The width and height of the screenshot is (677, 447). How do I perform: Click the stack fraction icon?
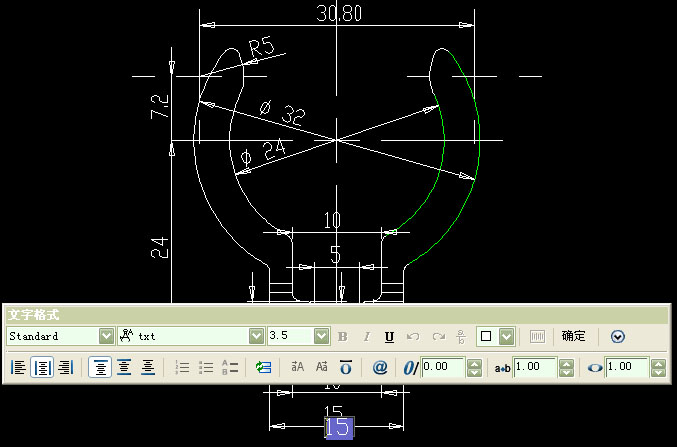[462, 336]
